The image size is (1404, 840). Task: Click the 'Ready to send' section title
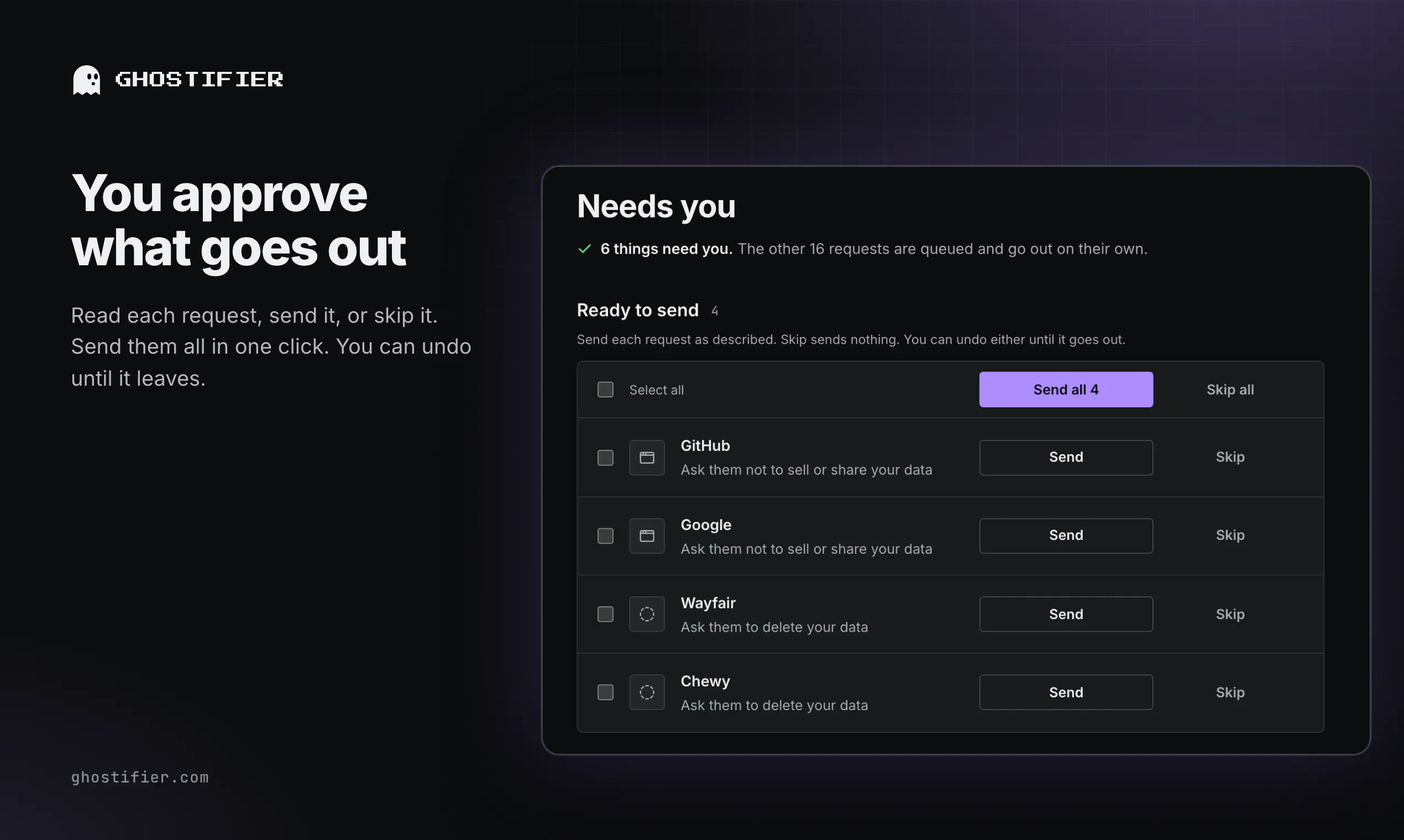(637, 310)
